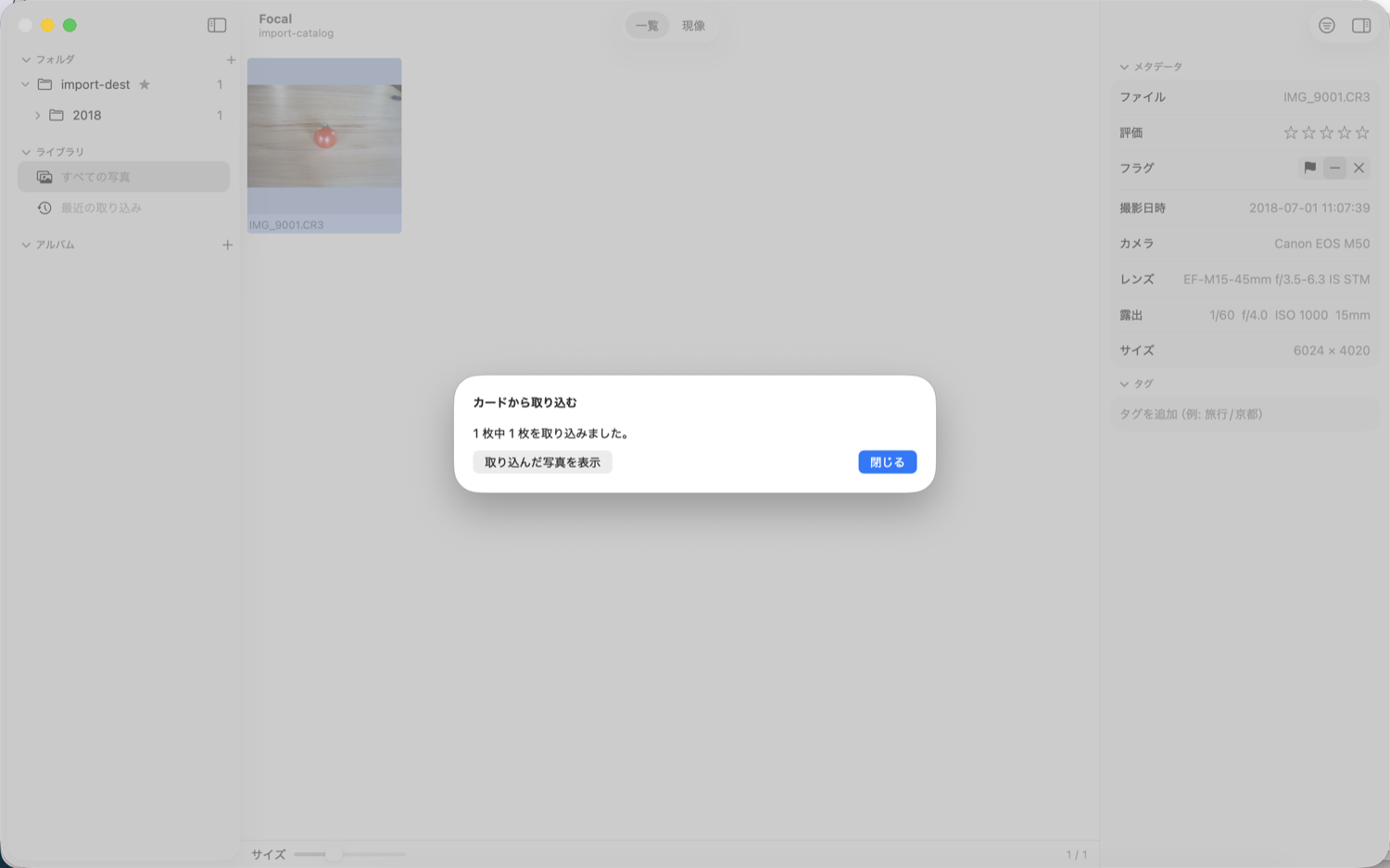Image resolution: width=1390 pixels, height=868 pixels.
Task: Toggle the left sidebar panel icon
Action: click(217, 26)
